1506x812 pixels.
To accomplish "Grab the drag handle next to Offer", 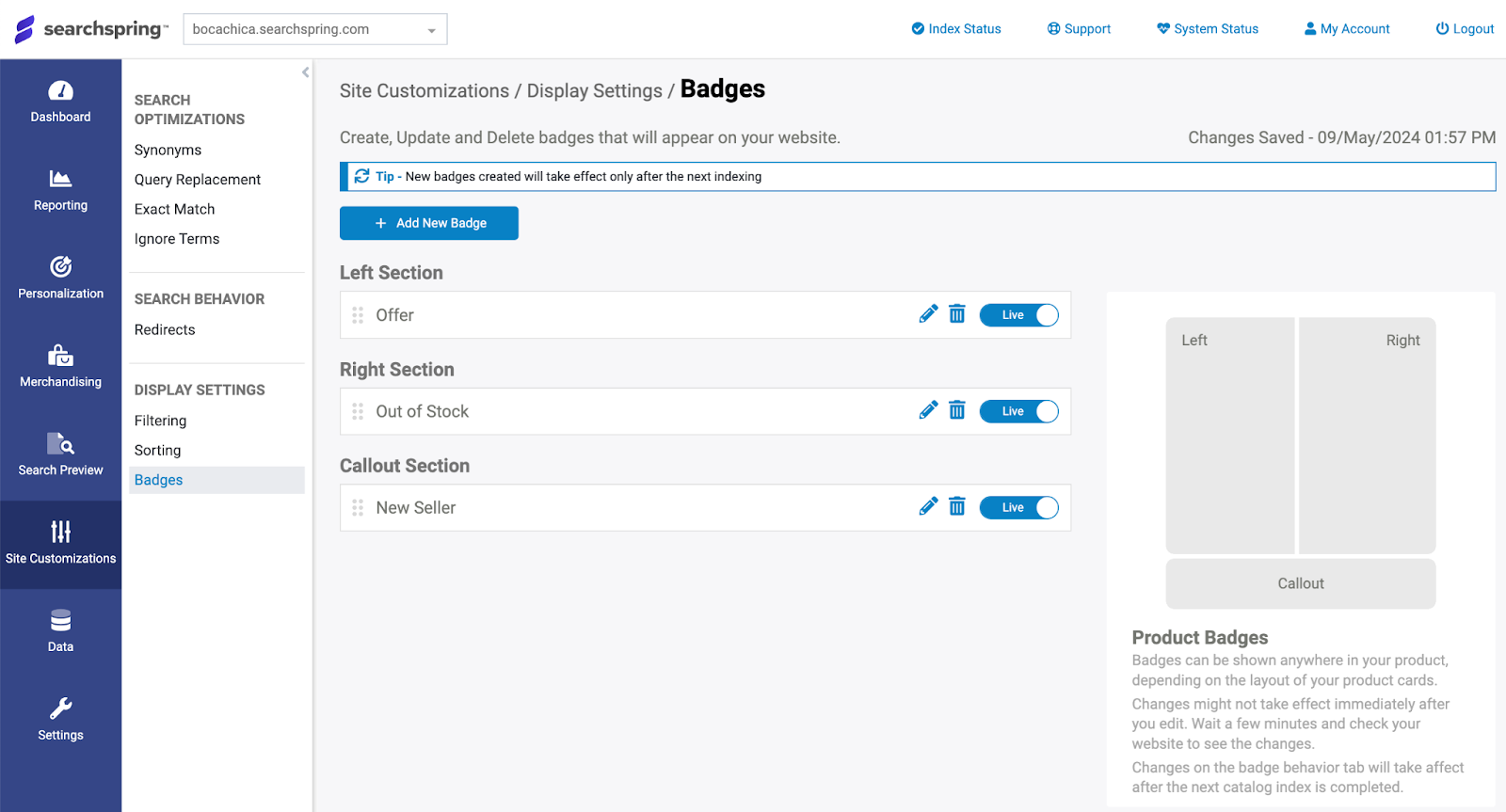I will tap(358, 314).
